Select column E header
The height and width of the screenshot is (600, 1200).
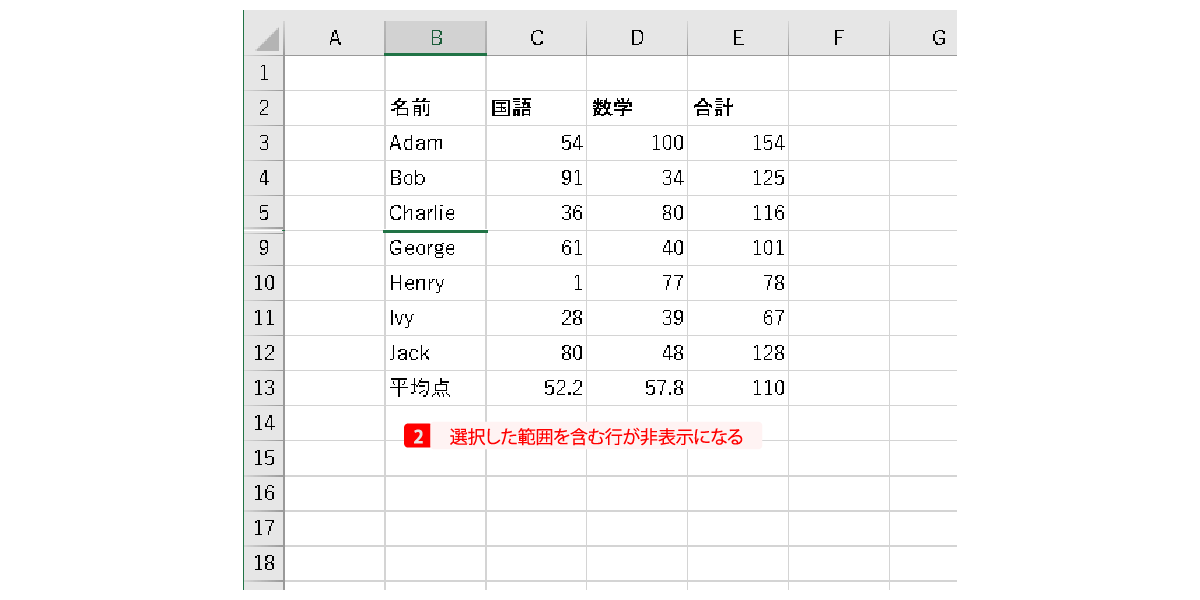pos(738,38)
